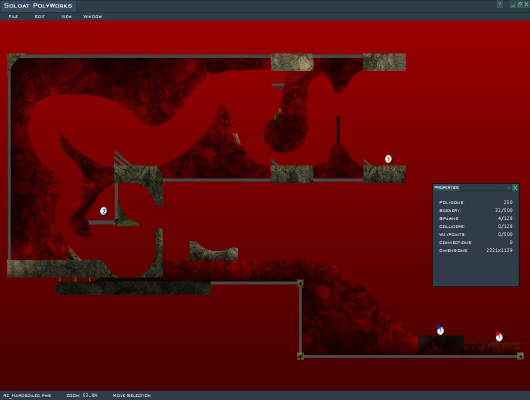Image resolution: width=530 pixels, height=400 pixels.
Task: Open the Window menu
Action: (92, 16)
